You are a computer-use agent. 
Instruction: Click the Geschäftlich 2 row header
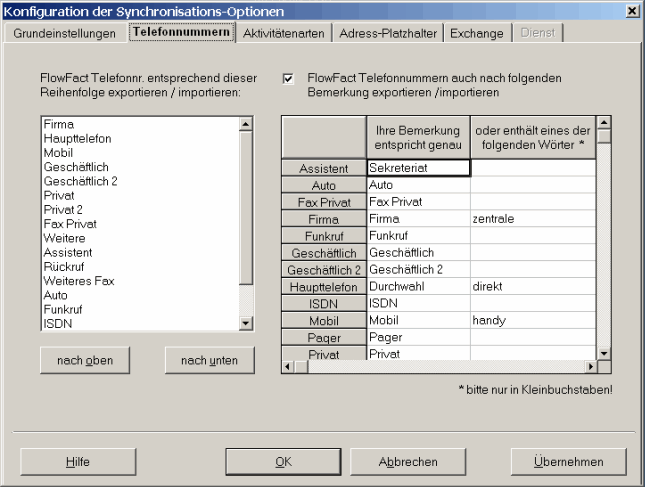pyautogui.click(x=324, y=269)
